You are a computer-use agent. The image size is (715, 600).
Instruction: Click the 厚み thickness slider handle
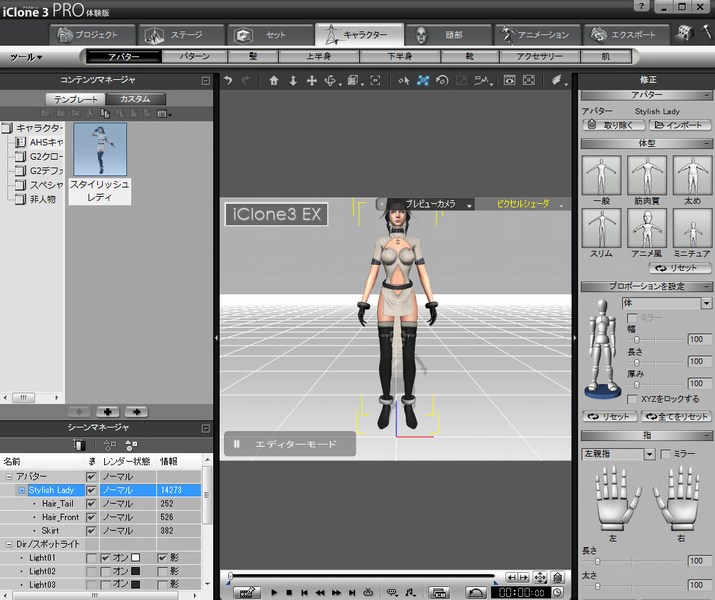click(637, 384)
